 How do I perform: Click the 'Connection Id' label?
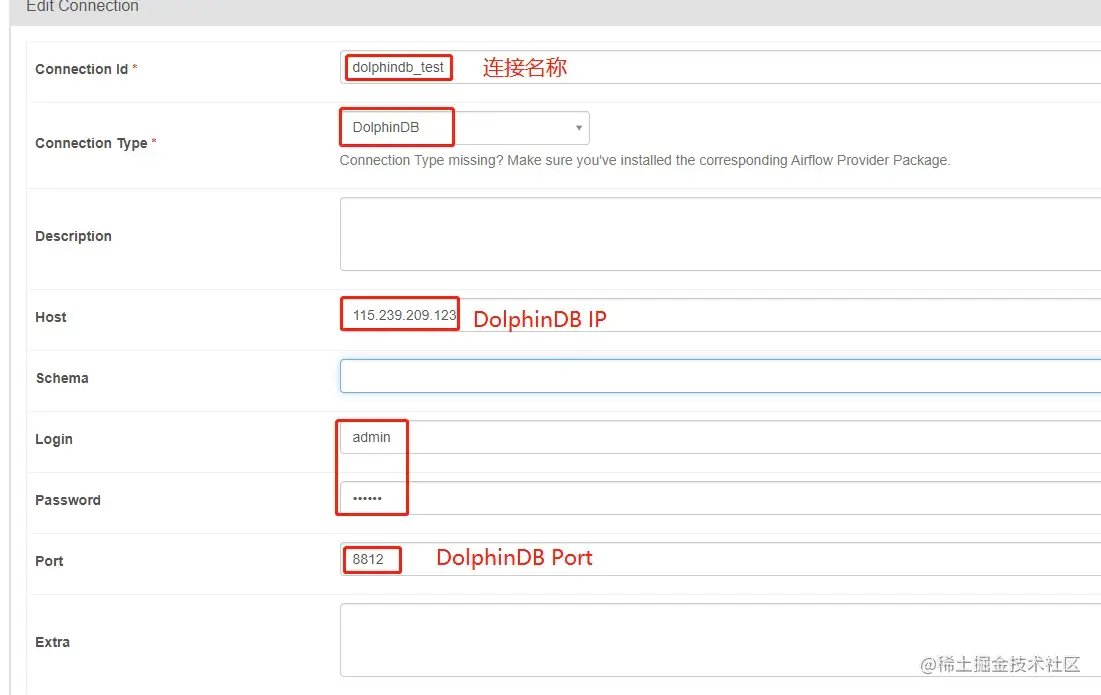[x=81, y=70]
